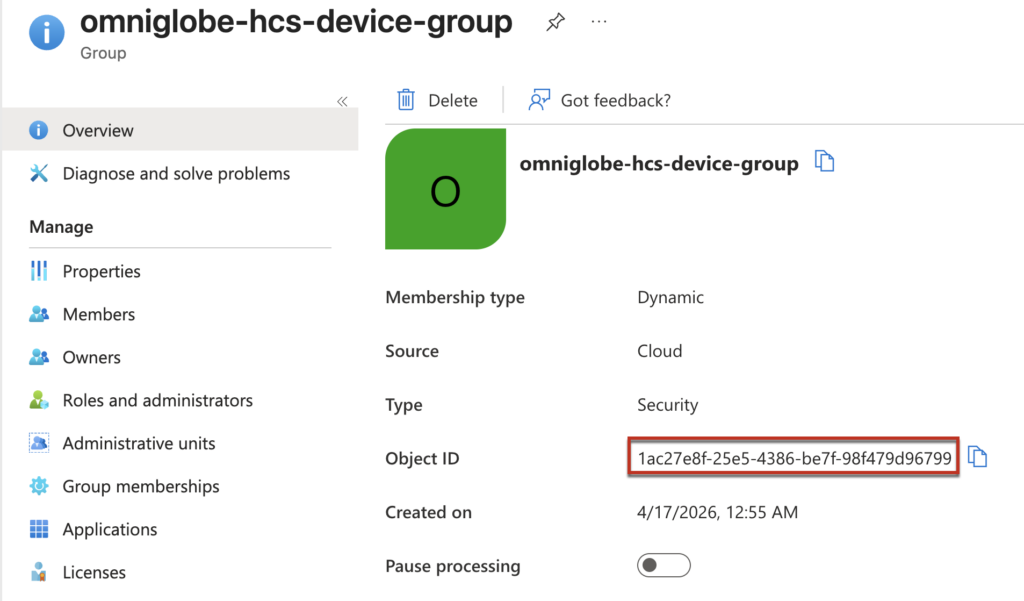View Licenses for this group
Screen dimensions: 1024x601
click(94, 572)
